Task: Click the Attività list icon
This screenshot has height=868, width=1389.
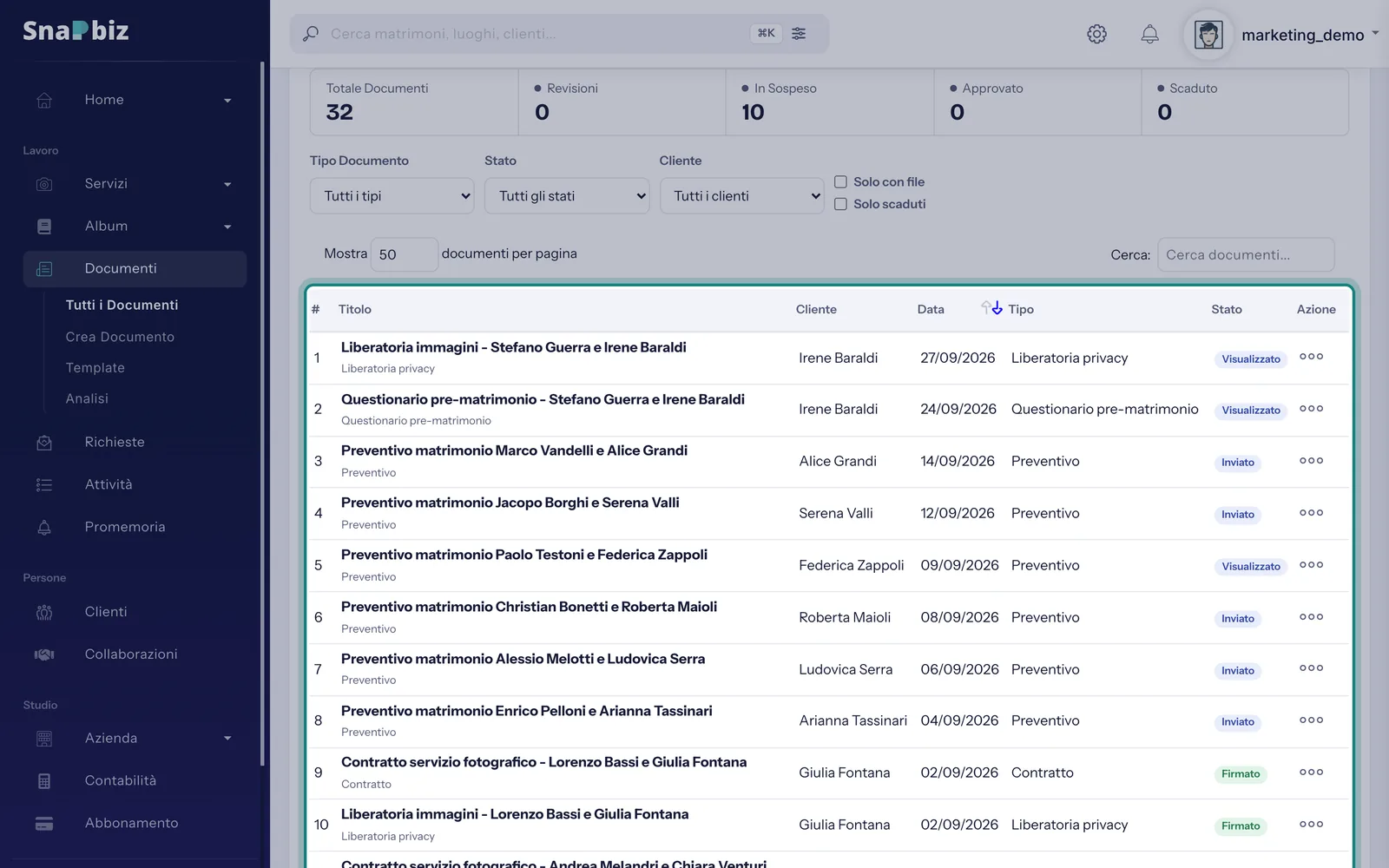Action: 44,485
